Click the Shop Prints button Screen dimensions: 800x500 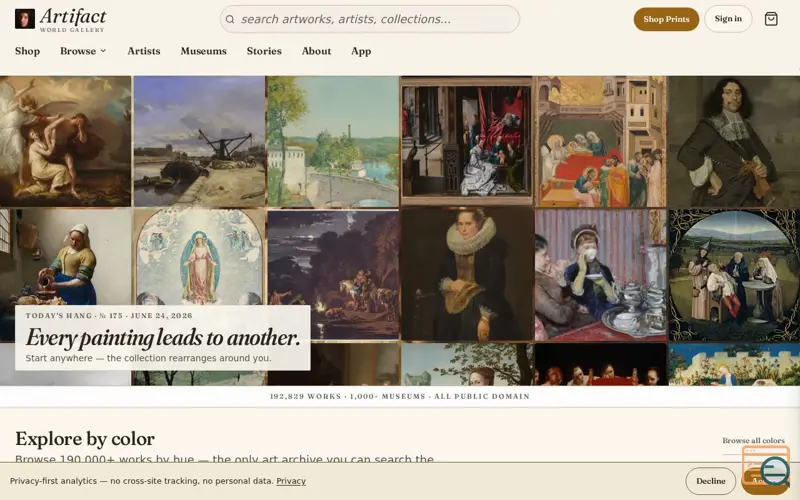666,19
